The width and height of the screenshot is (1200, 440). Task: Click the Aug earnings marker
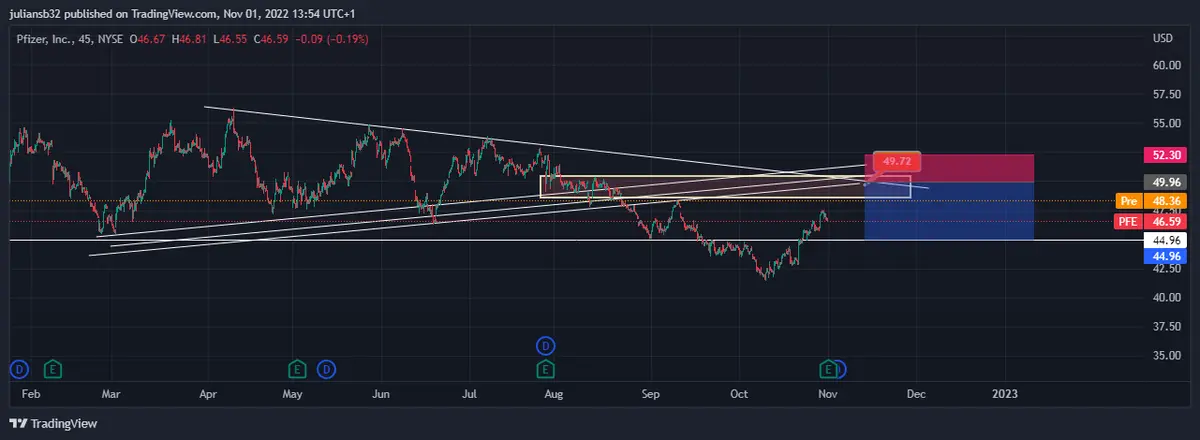click(545, 369)
